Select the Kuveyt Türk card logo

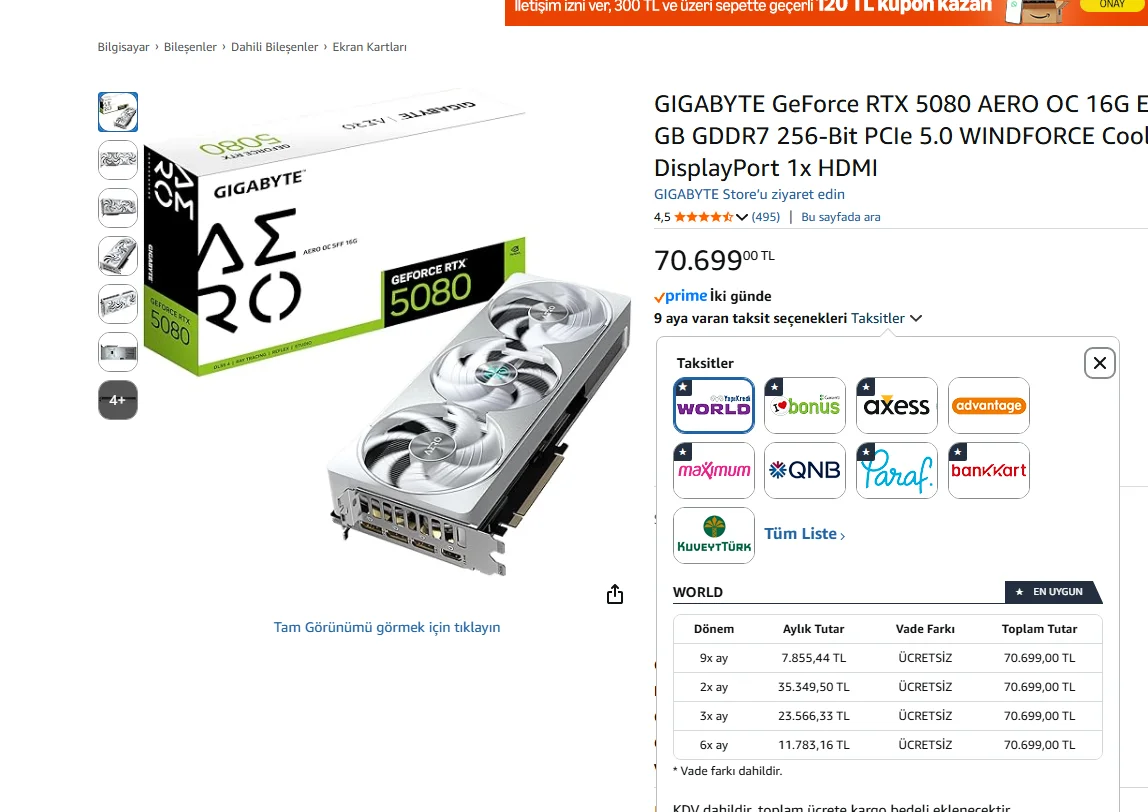click(714, 535)
